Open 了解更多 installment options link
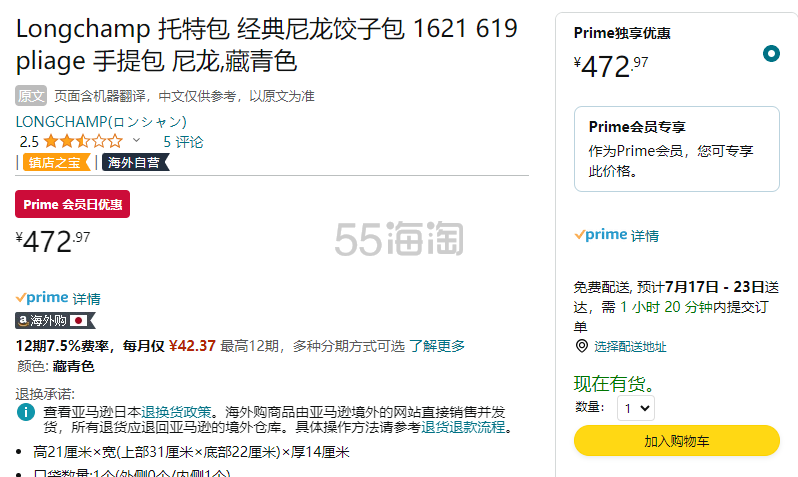 coord(437,346)
